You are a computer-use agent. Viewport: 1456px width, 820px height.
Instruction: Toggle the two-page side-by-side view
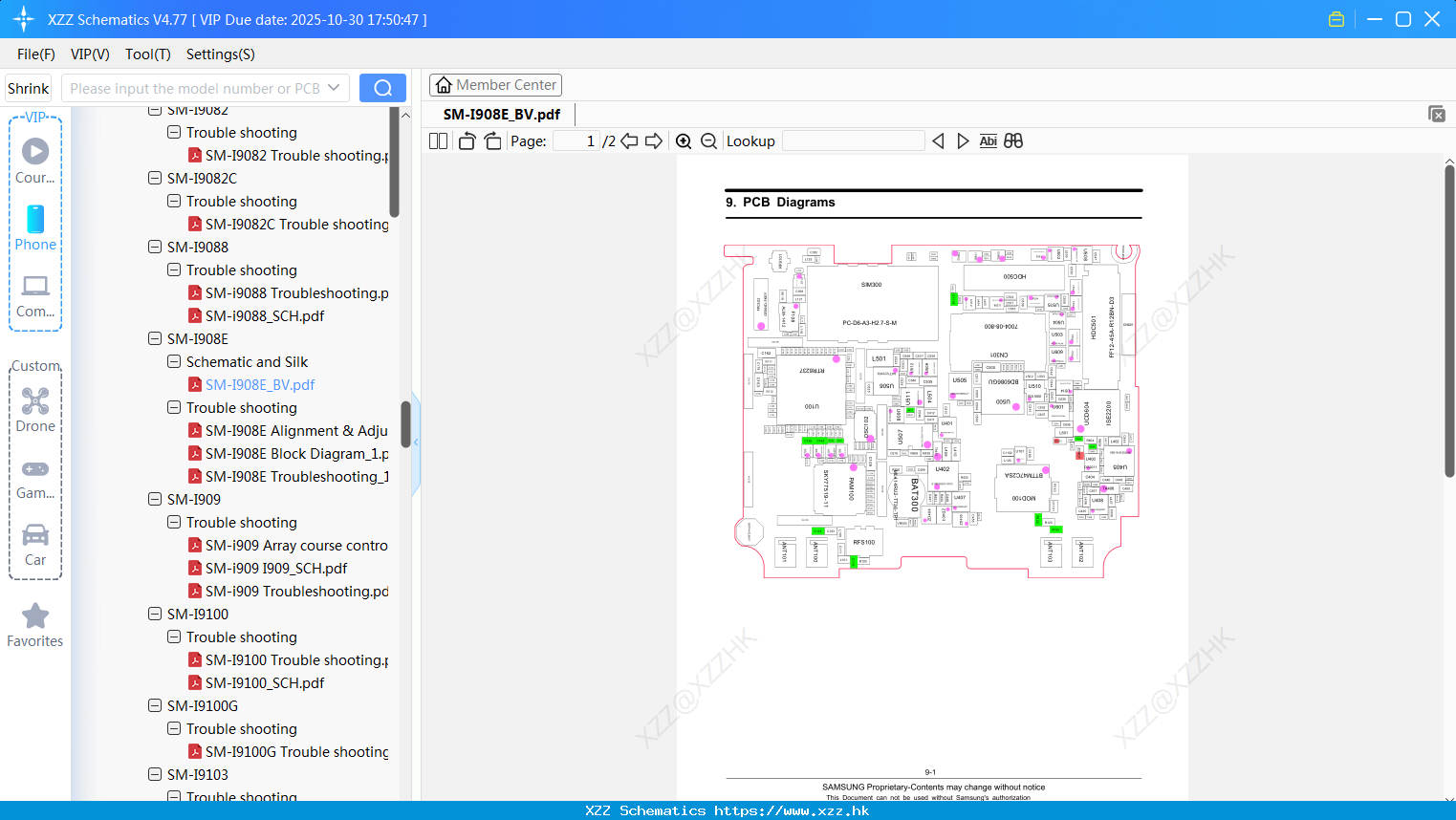coord(438,140)
